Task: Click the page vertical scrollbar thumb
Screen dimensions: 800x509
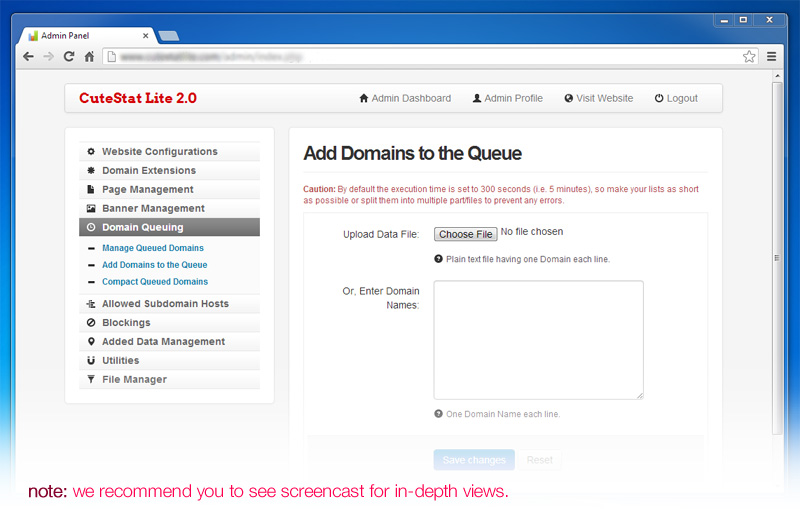Action: coord(777,258)
